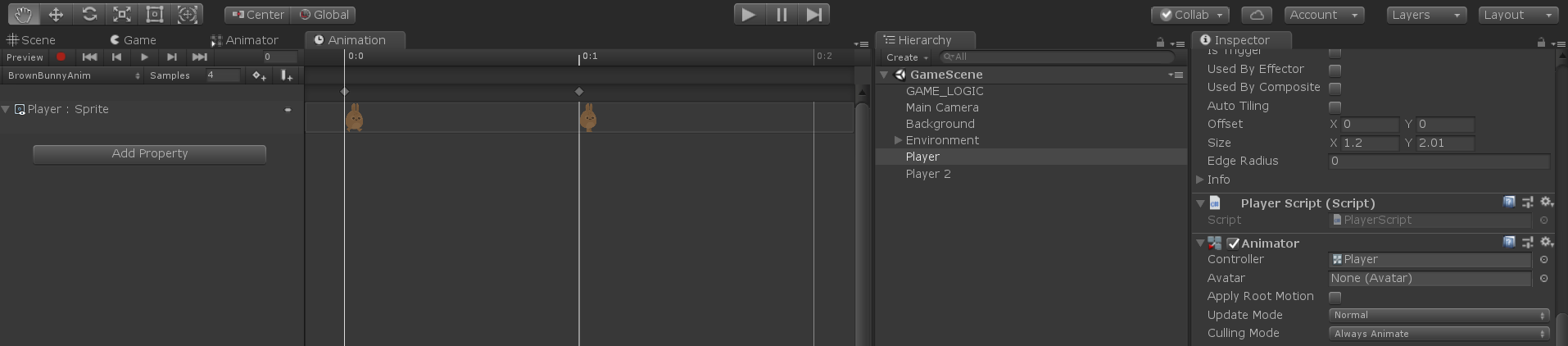
Task: Select the Animation tab
Action: 355,40
